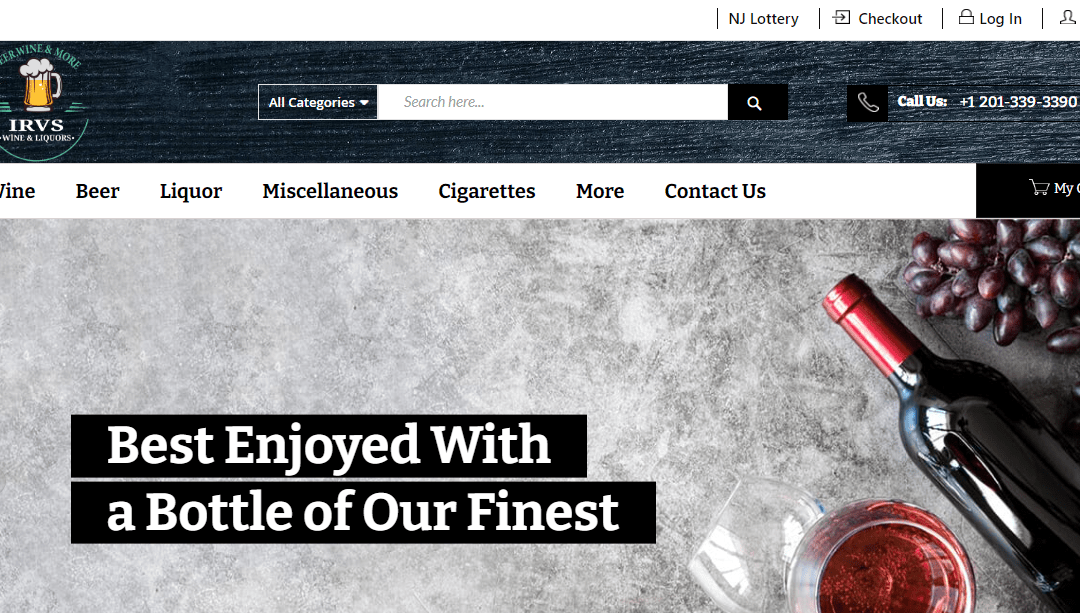
Task: Open the NJ Lottery link
Action: point(763,19)
